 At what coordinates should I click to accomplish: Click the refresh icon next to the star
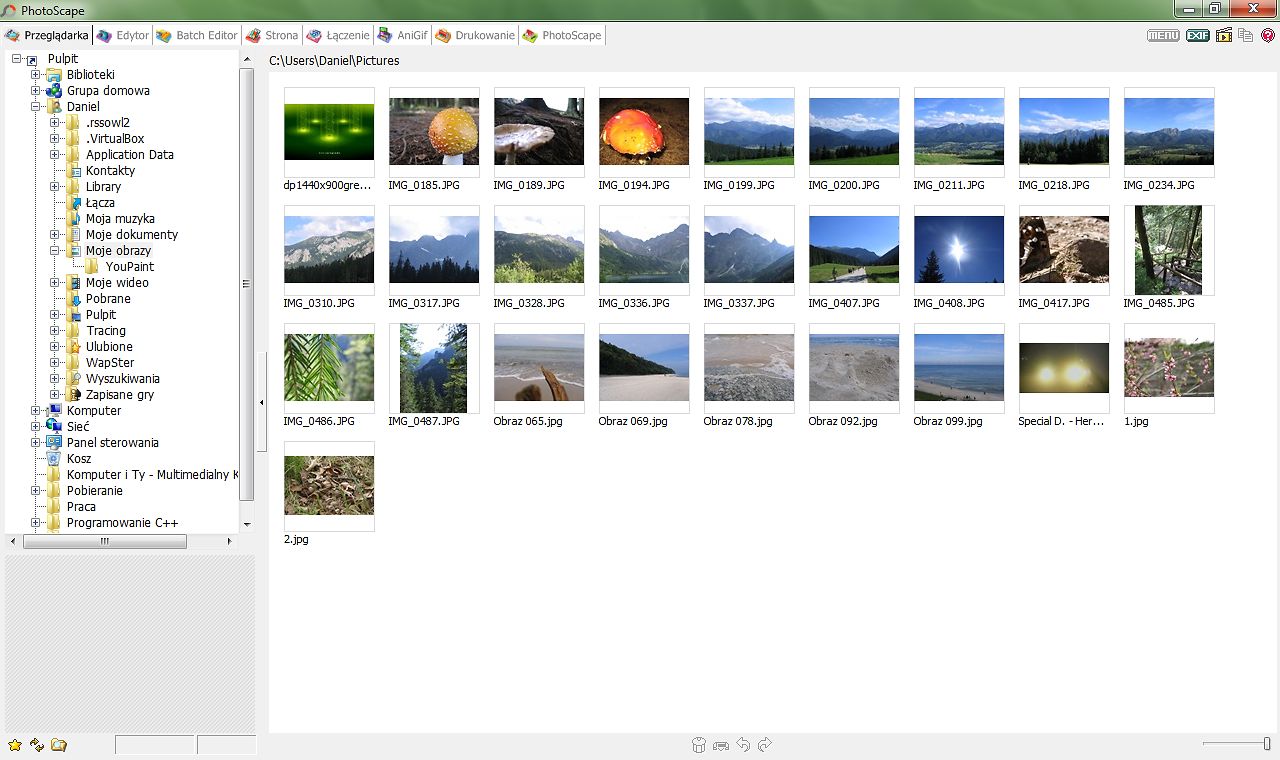click(x=37, y=745)
